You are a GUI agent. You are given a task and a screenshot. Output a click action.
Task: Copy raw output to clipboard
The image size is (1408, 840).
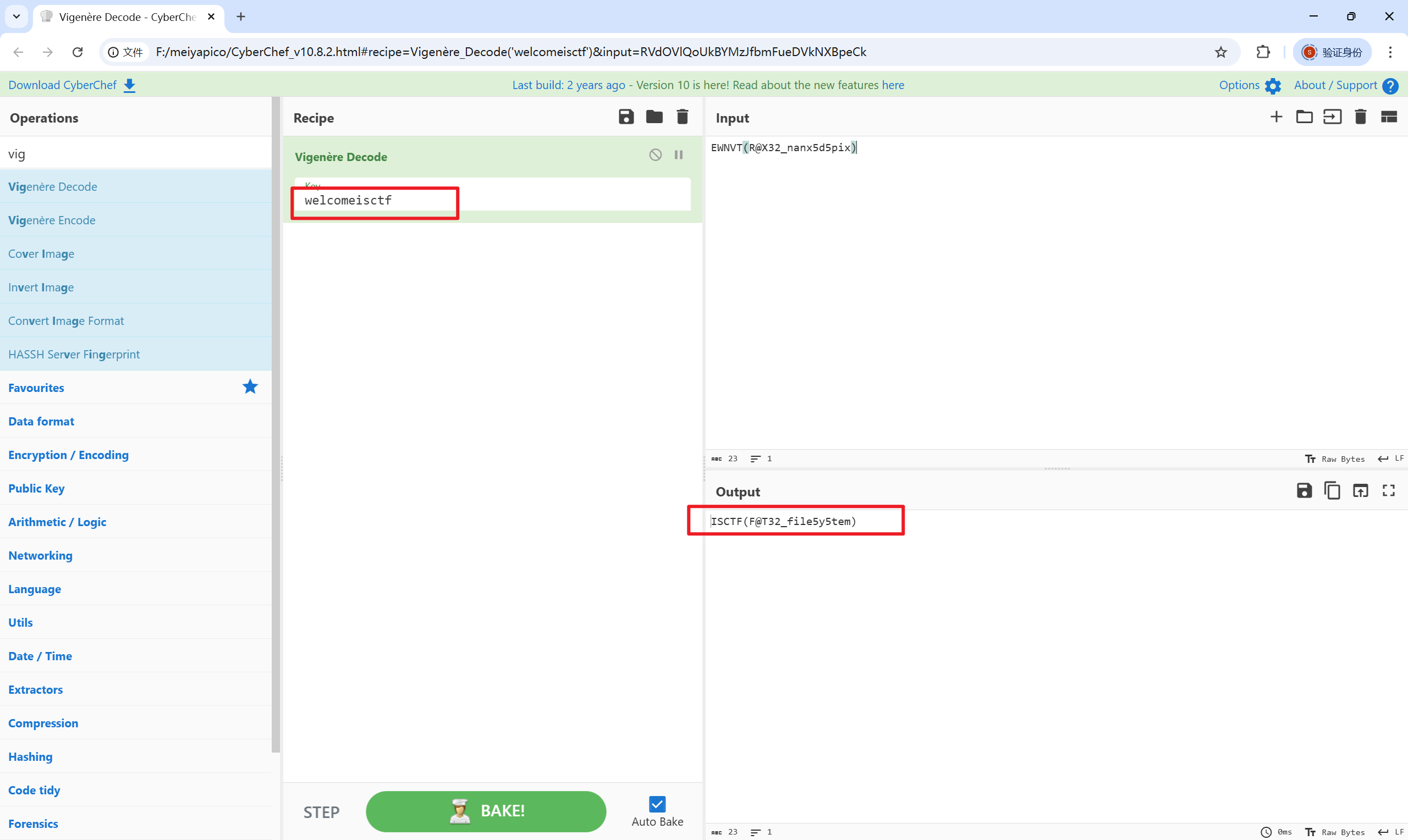click(1332, 491)
